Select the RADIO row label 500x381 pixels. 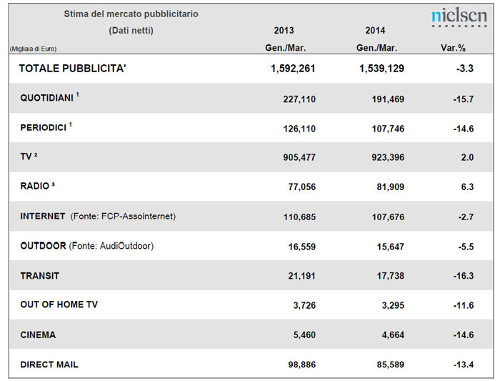pos(37,186)
